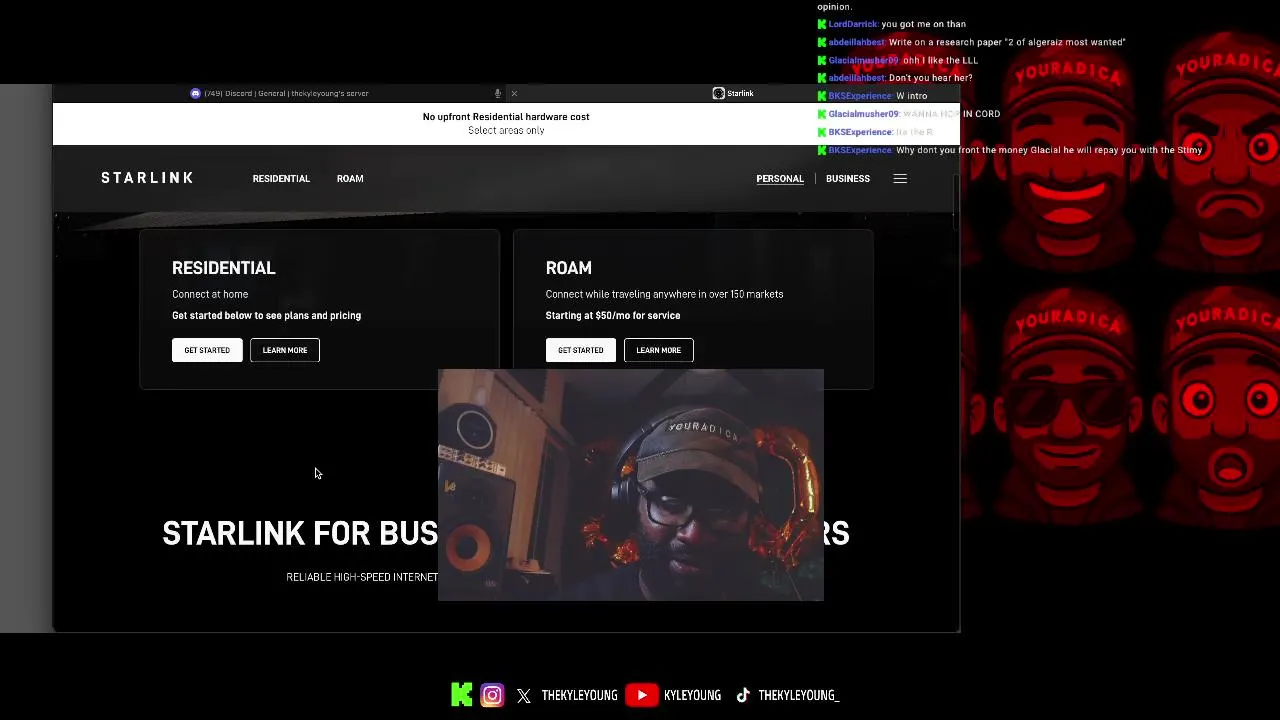
Task: Open RESIDENTIAL in Starlink navigation
Action: coord(281,179)
